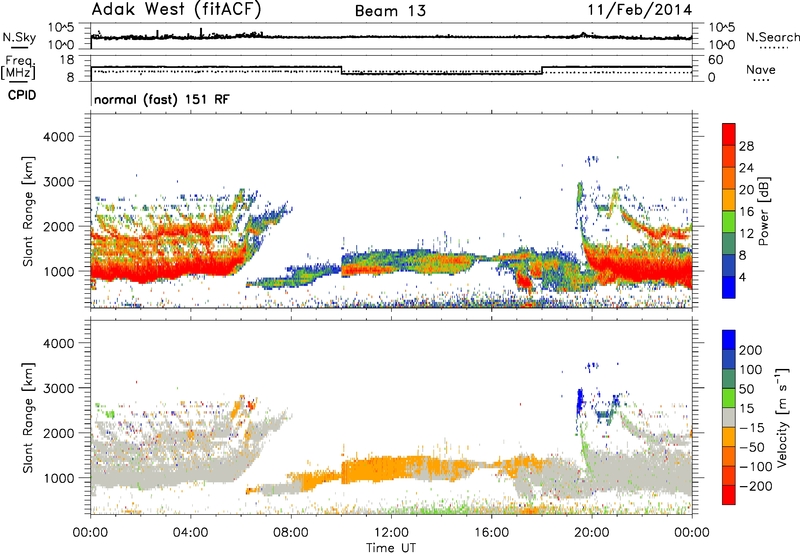Pick the yellow-orange 16–20 dB Power segment
Screen dimensions: 800x554
click(729, 200)
